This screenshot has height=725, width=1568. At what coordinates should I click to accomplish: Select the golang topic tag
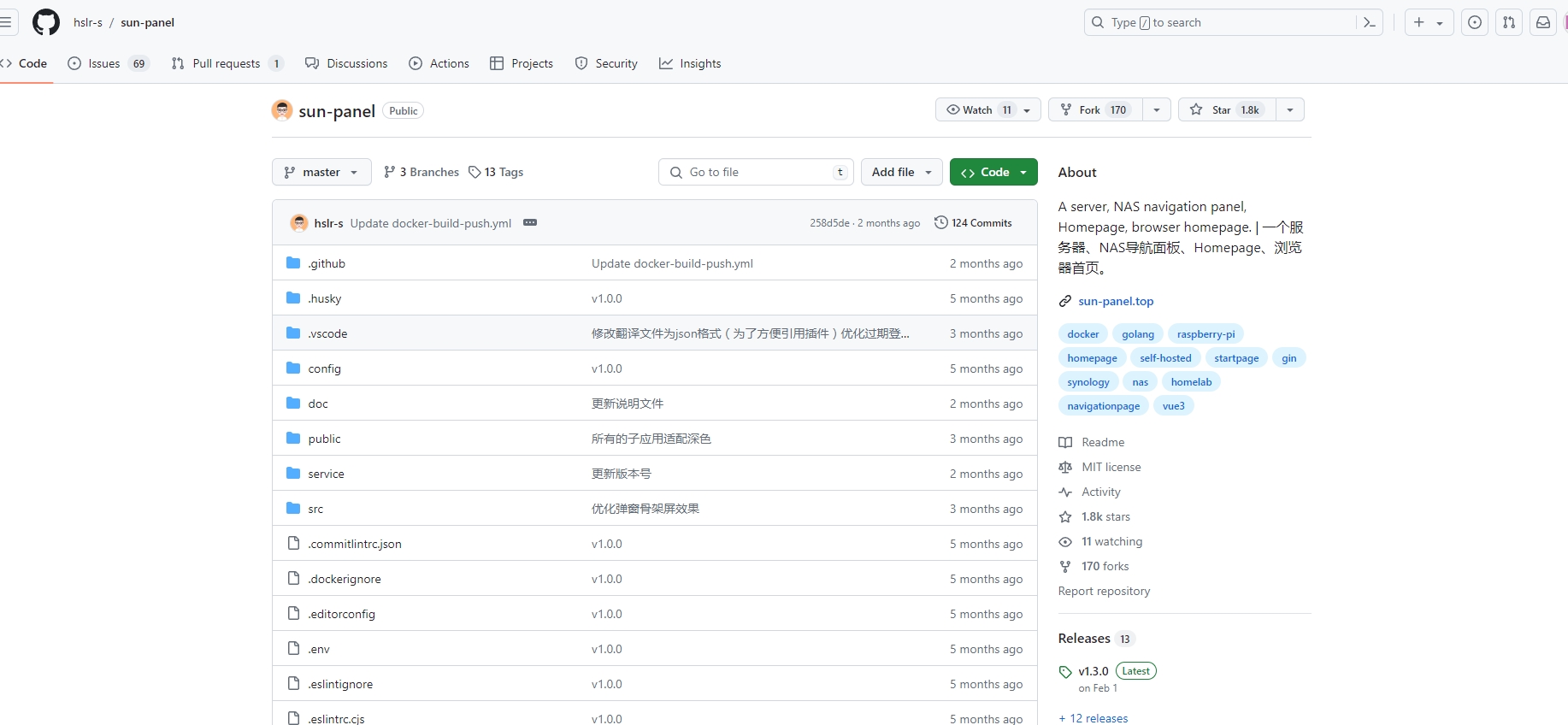point(1137,334)
